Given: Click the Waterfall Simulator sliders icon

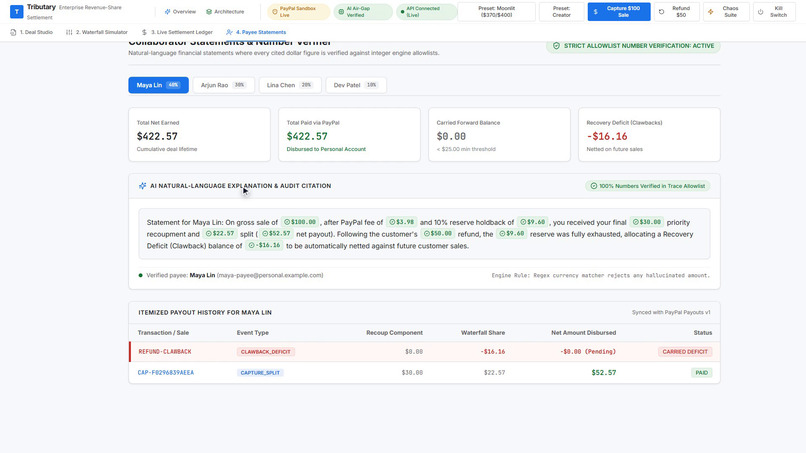Looking at the screenshot, I should (69, 32).
